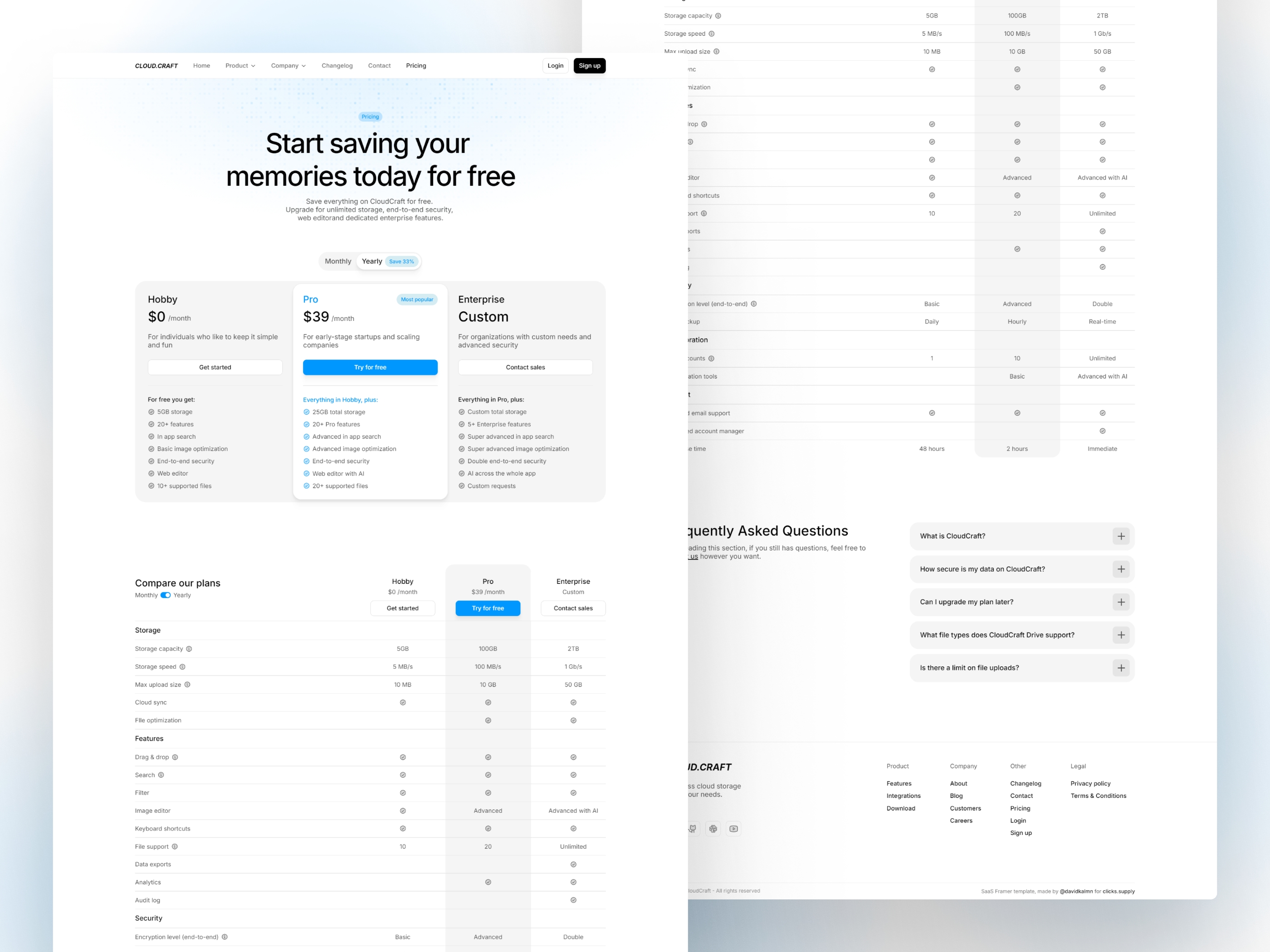The width and height of the screenshot is (1270, 952).
Task: Expand the How secure is my data FAQ
Action: (x=1120, y=568)
